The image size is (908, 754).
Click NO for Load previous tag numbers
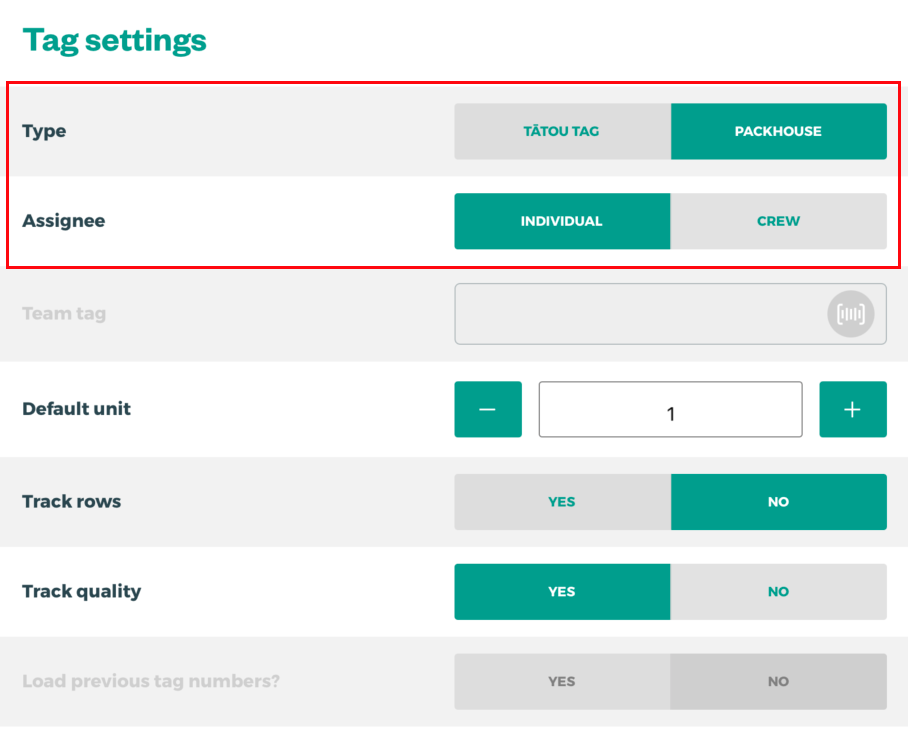click(779, 681)
